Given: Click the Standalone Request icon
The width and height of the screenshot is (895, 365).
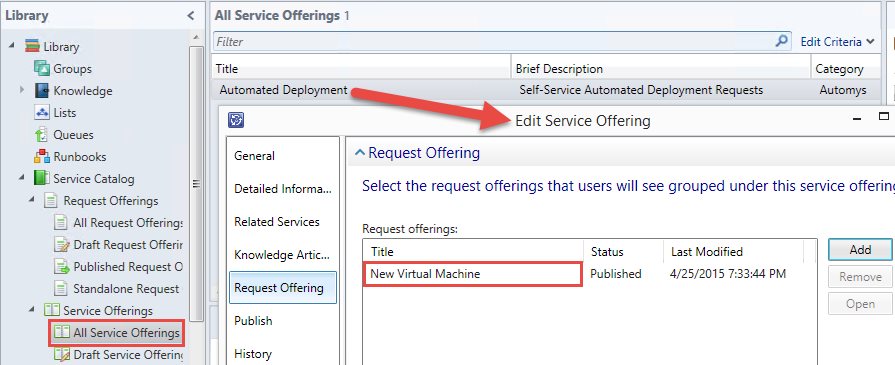Looking at the screenshot, I should tap(62, 288).
